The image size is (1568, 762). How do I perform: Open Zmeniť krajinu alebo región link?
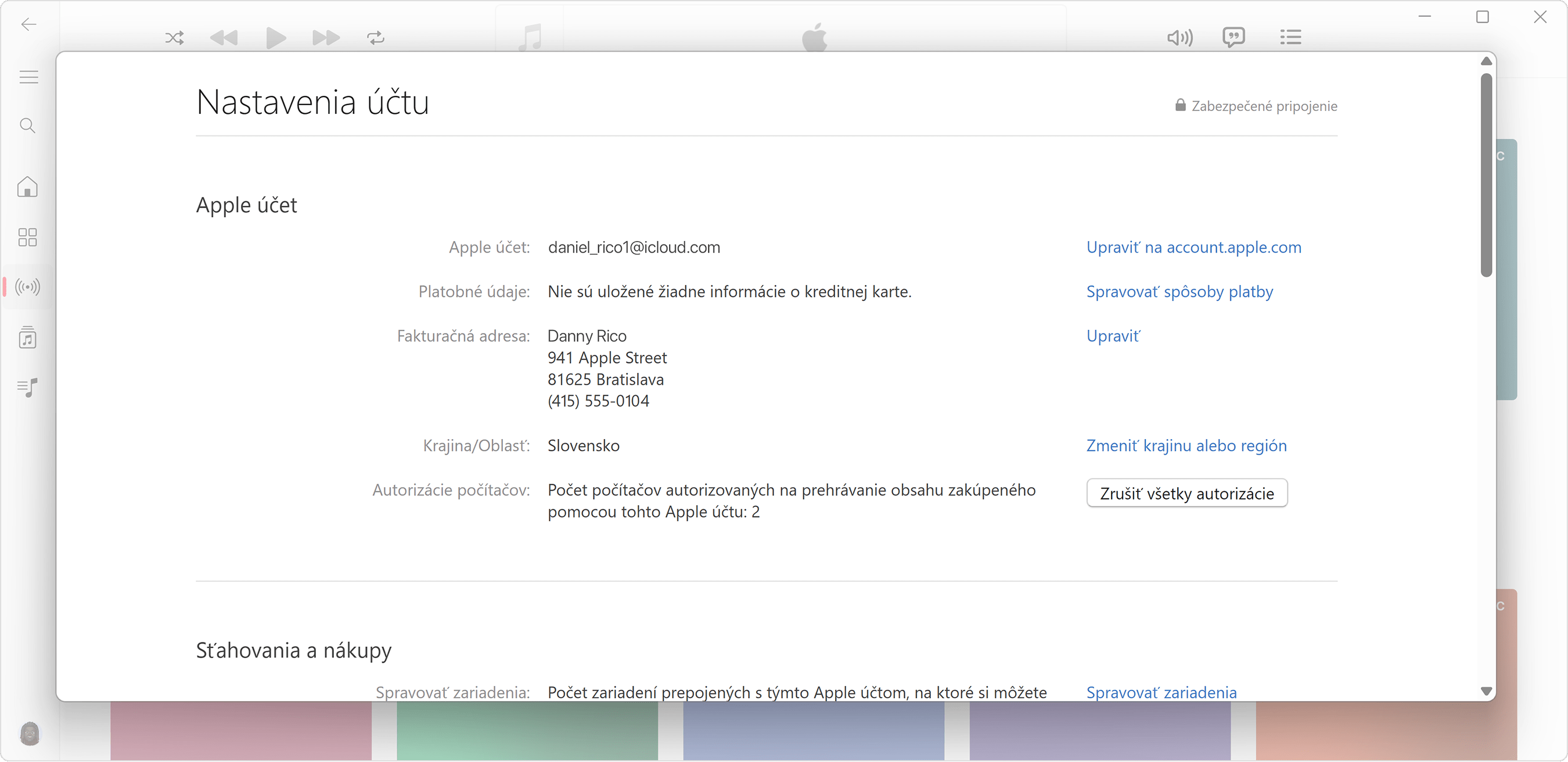[x=1186, y=445]
